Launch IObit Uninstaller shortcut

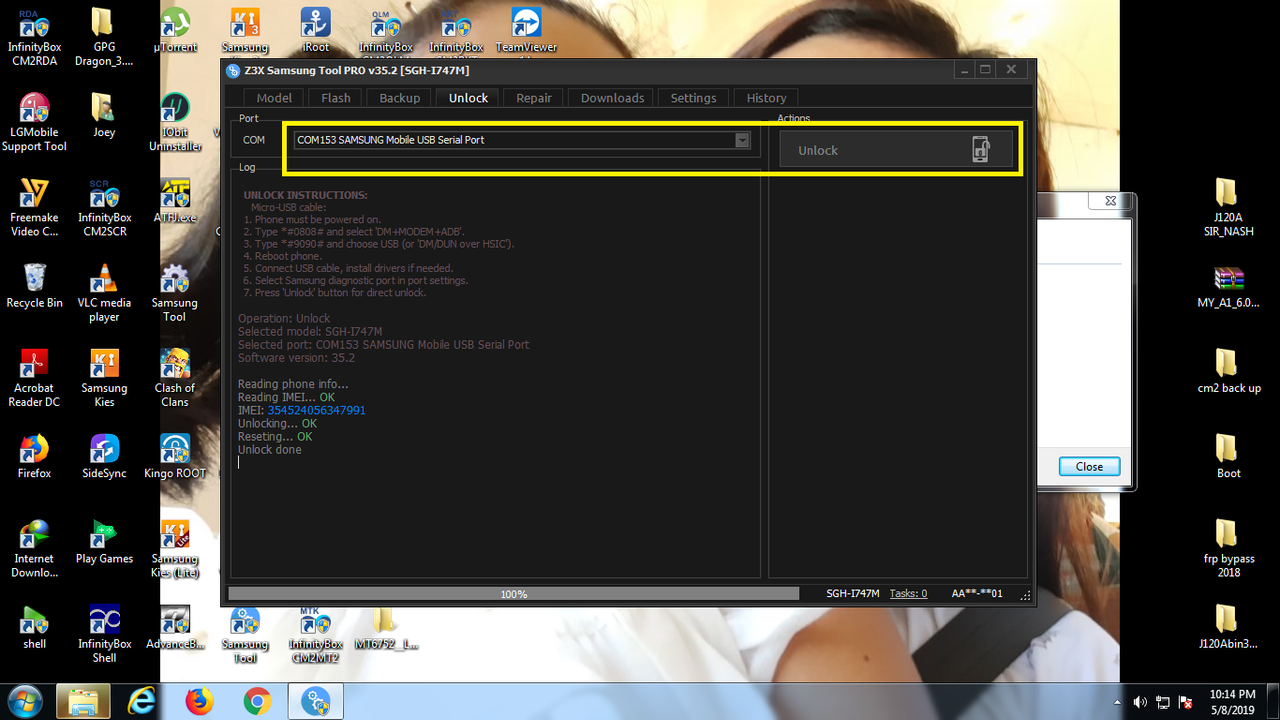[175, 122]
